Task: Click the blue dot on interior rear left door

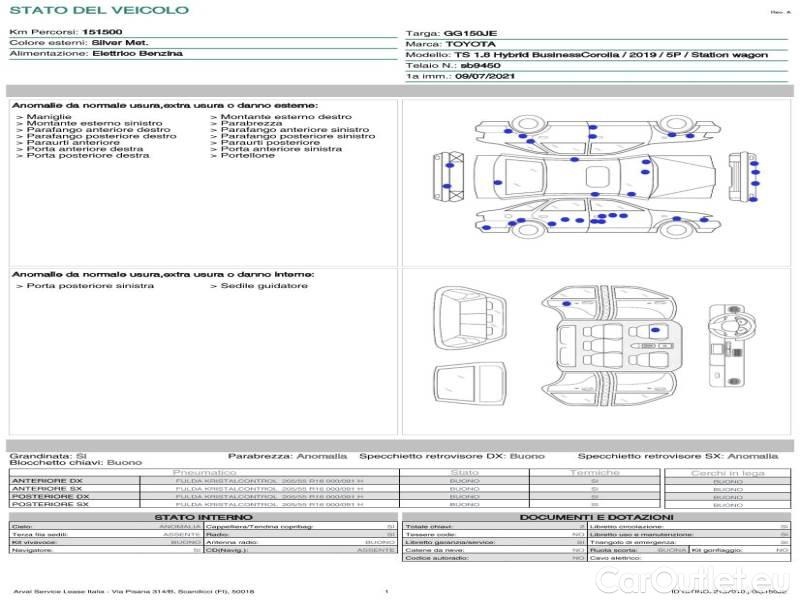Action: tap(567, 301)
